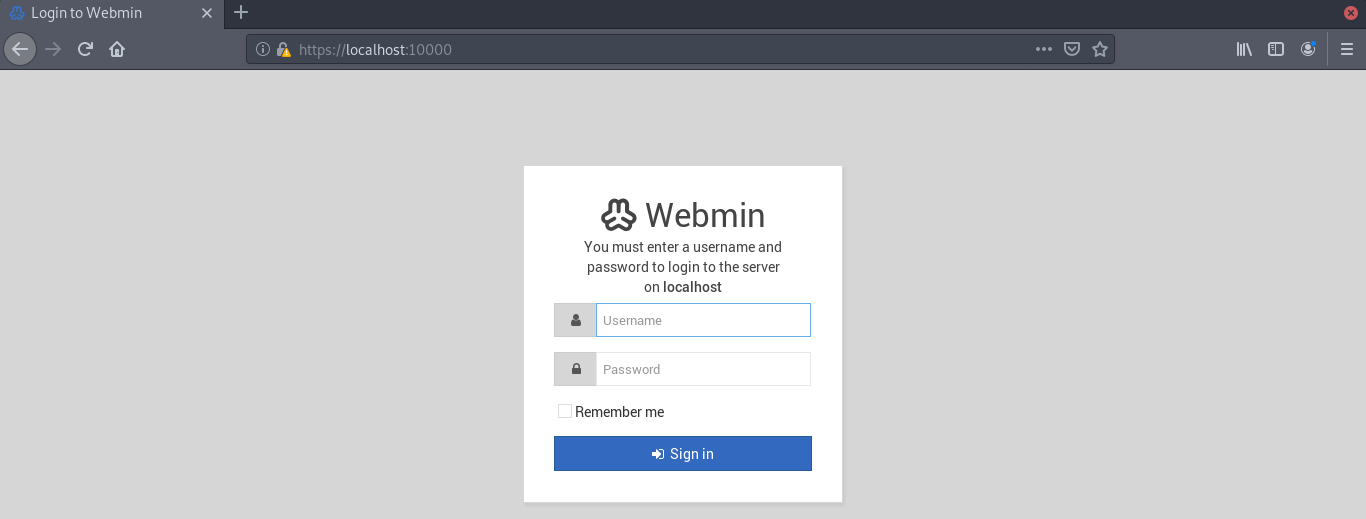1366x519 pixels.
Task: Open the Library icon
Action: [1245, 49]
